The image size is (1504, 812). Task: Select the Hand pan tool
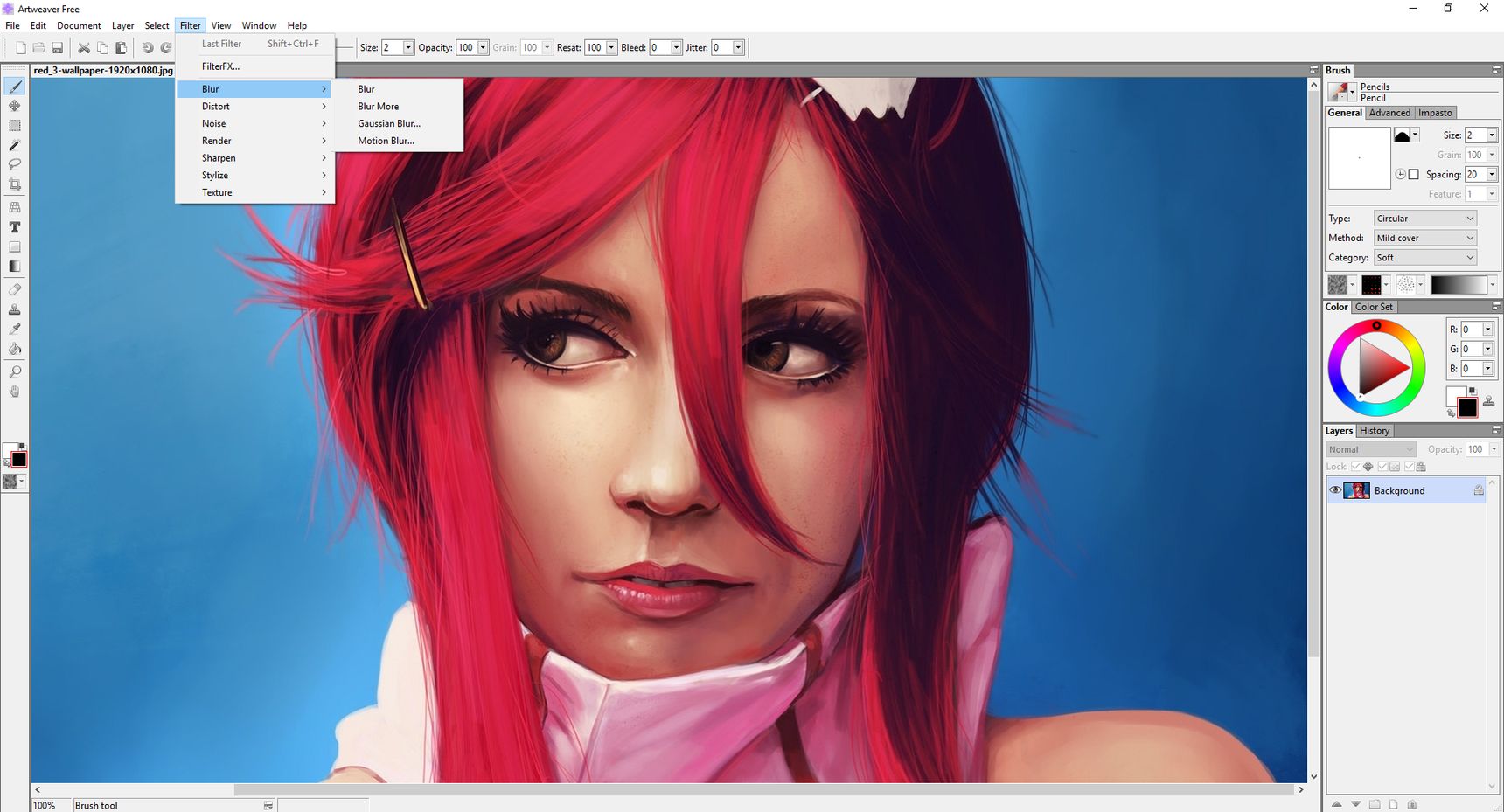click(x=15, y=392)
